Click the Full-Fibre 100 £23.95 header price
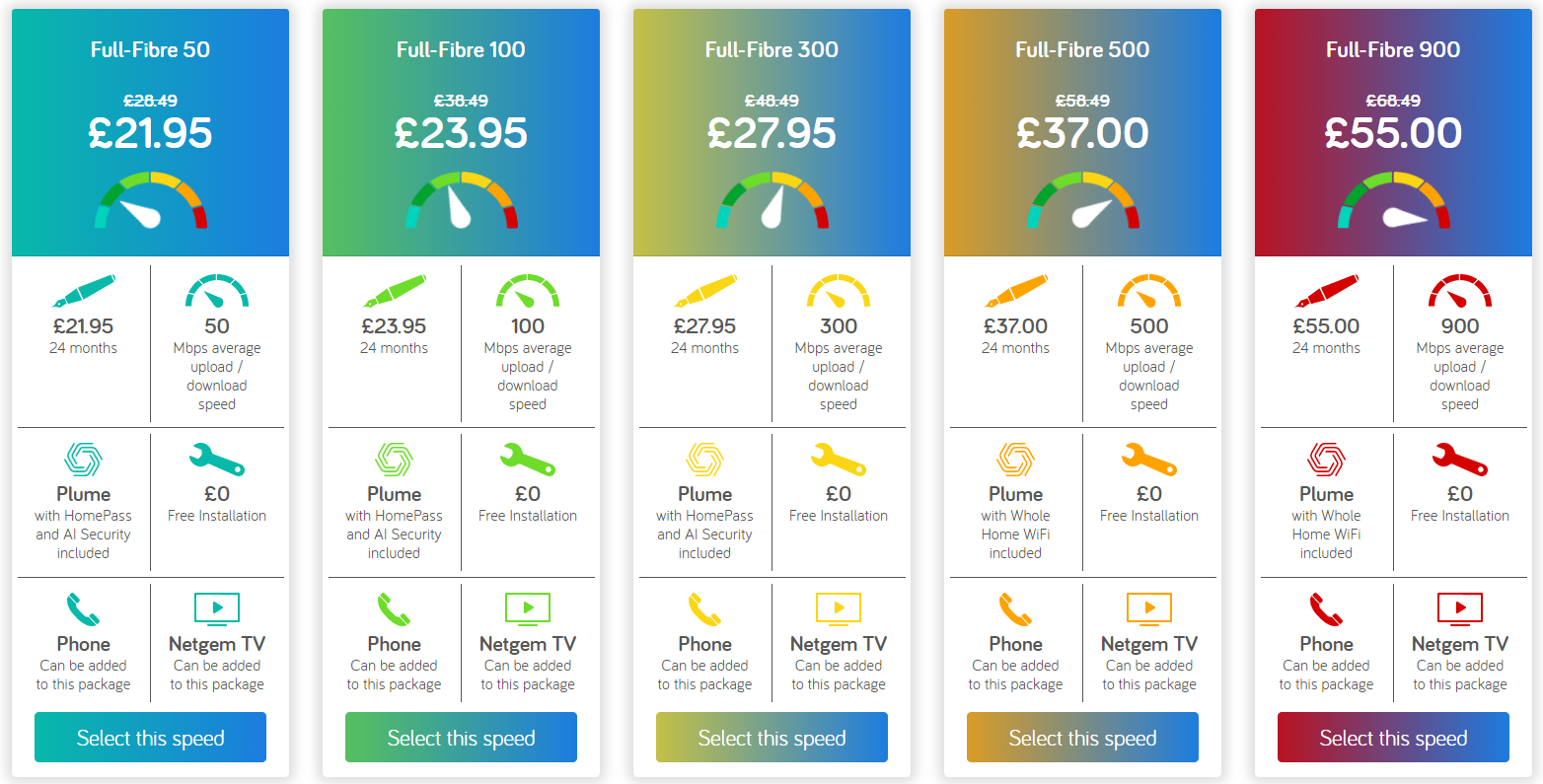Viewport: 1543px width, 784px height. pyautogui.click(x=461, y=133)
